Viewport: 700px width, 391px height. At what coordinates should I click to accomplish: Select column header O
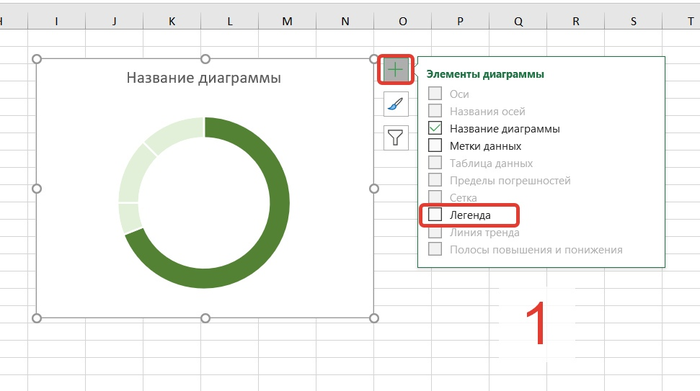[403, 21]
